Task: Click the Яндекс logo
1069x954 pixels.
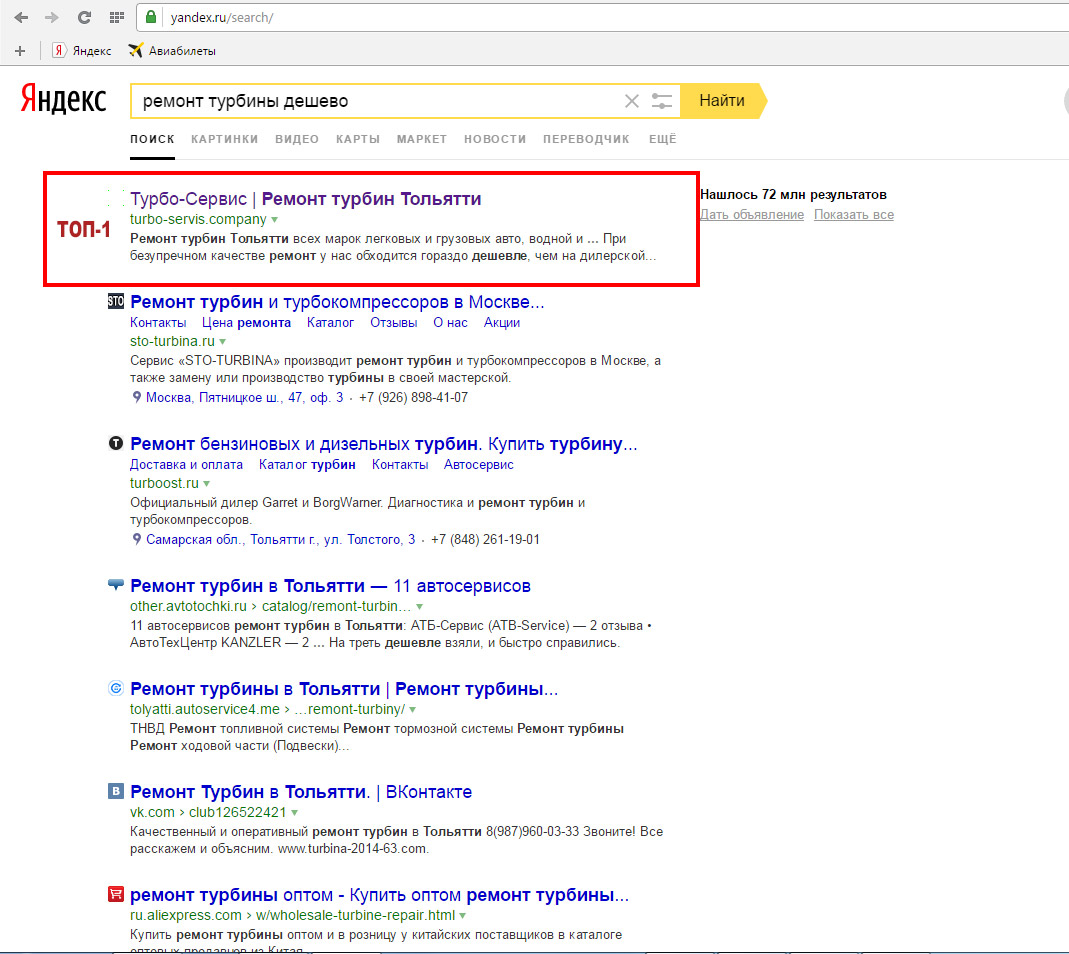Action: tap(63, 100)
